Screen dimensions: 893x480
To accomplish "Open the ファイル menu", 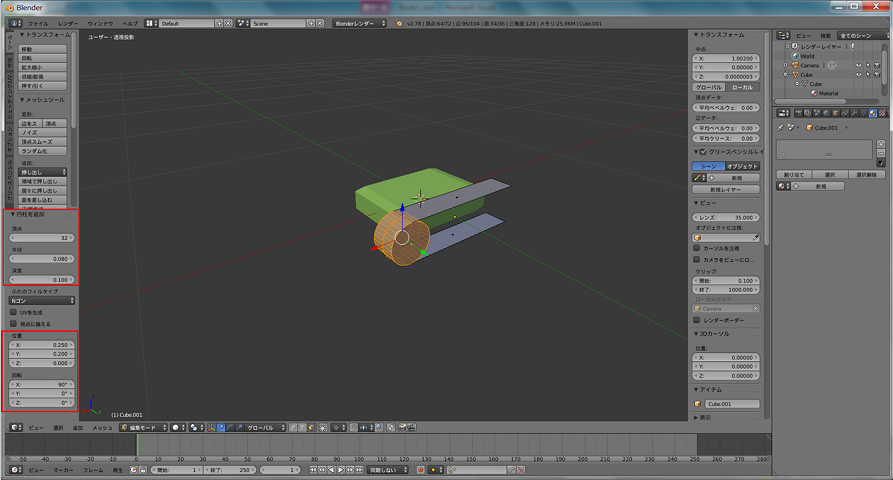I will click(37, 22).
